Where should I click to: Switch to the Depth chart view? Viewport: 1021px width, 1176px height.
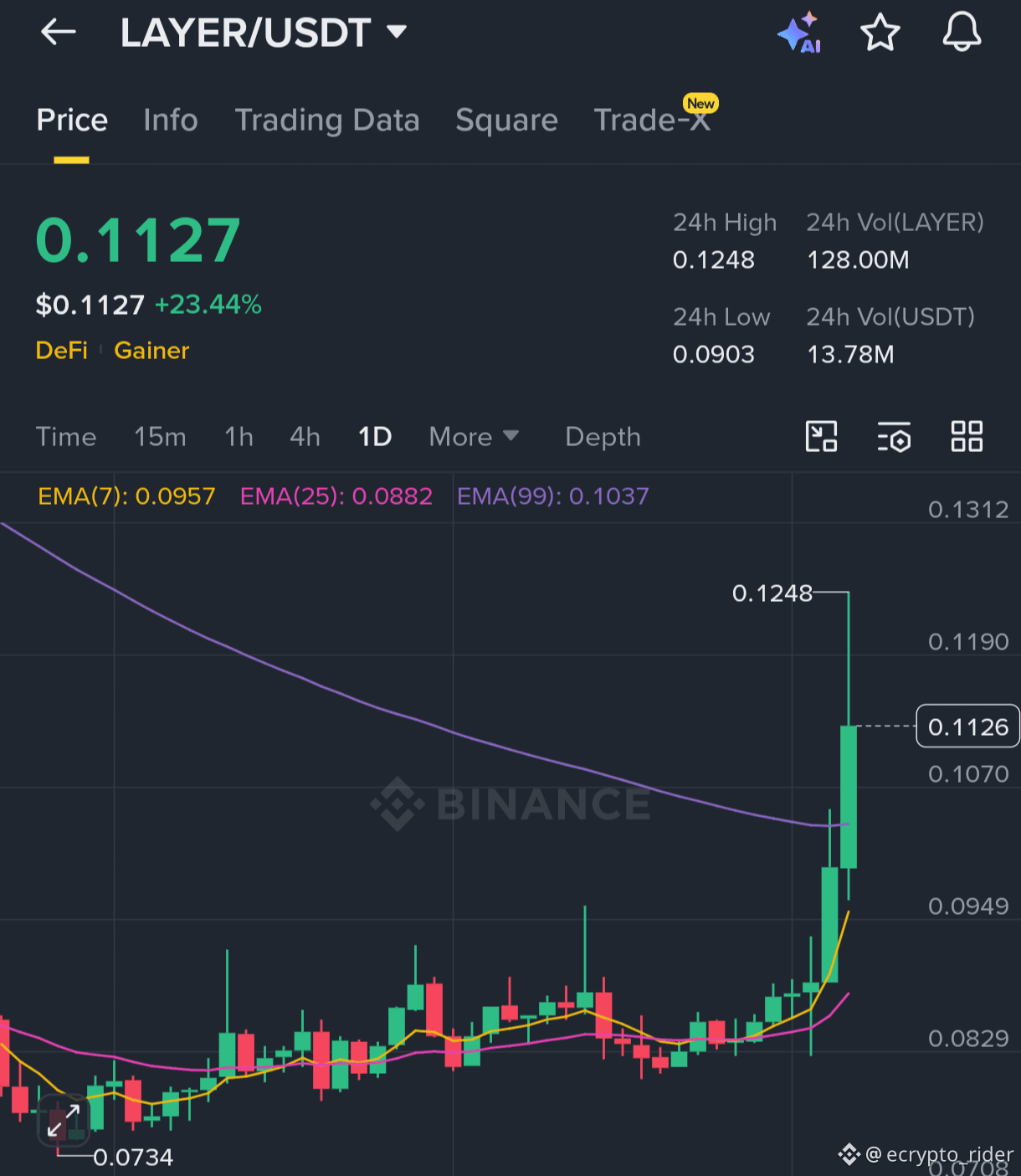(x=603, y=437)
